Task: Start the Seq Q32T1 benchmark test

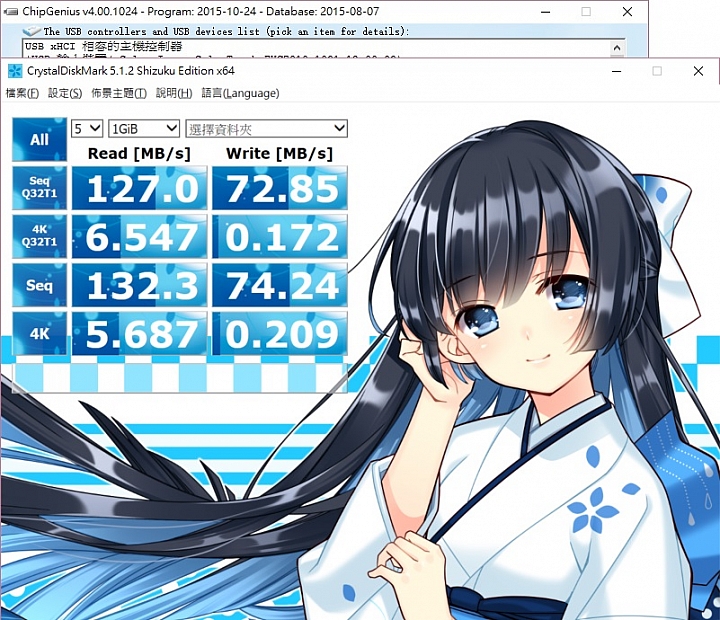Action: (39, 187)
